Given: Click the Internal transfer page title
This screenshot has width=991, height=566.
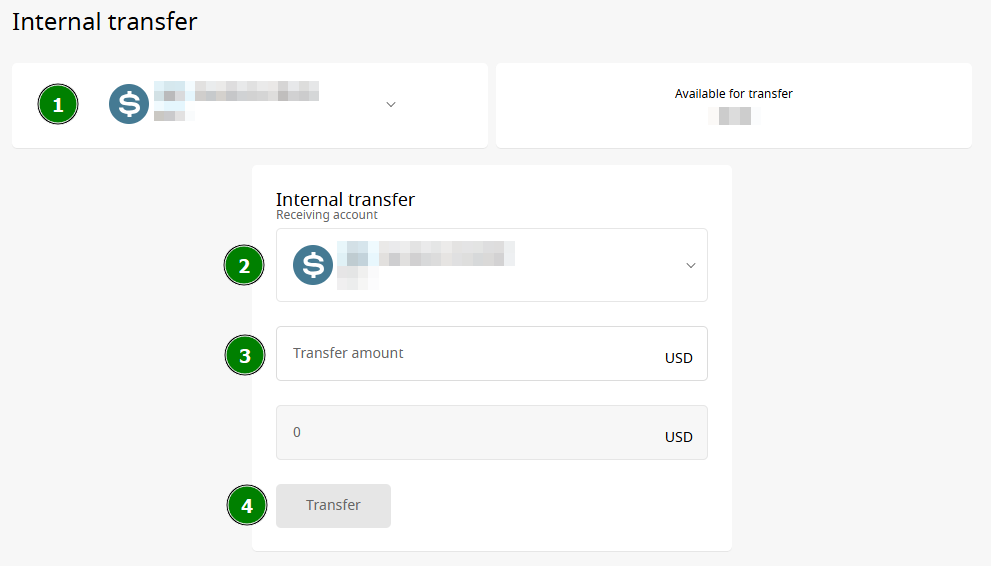Looking at the screenshot, I should pyautogui.click(x=105, y=21).
